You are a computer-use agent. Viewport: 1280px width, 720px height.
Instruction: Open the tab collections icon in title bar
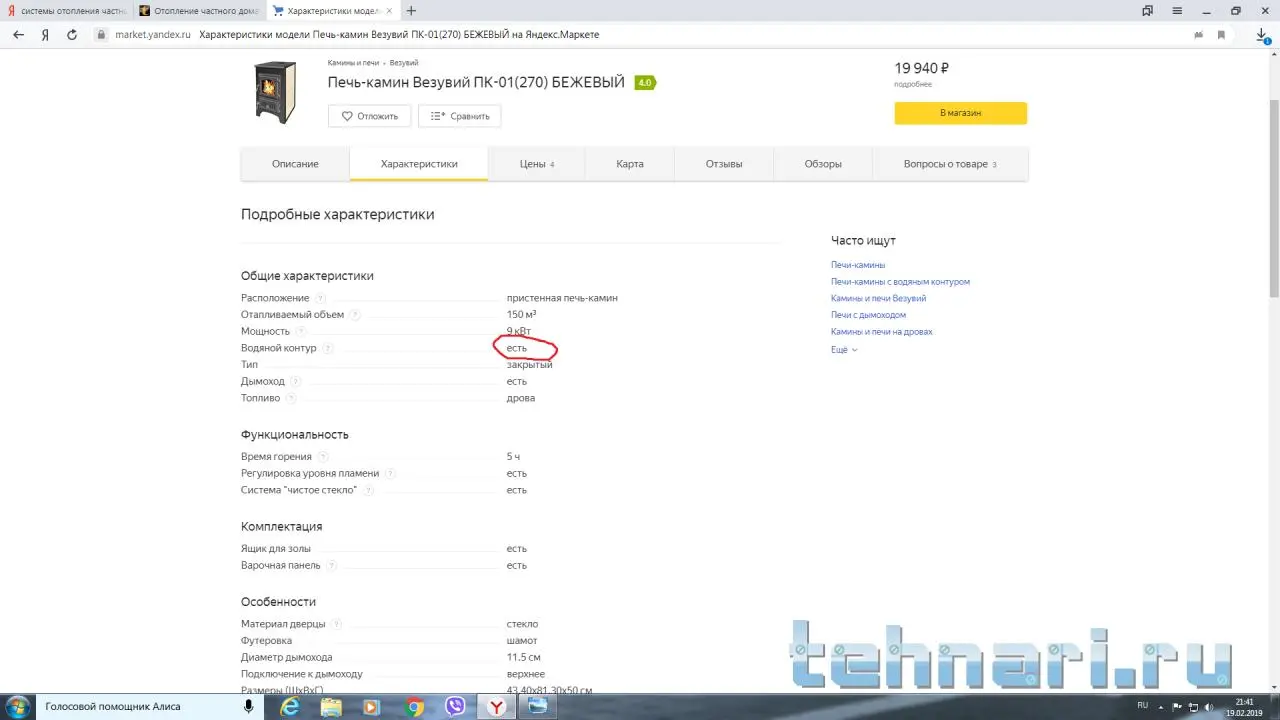[x=1147, y=11]
